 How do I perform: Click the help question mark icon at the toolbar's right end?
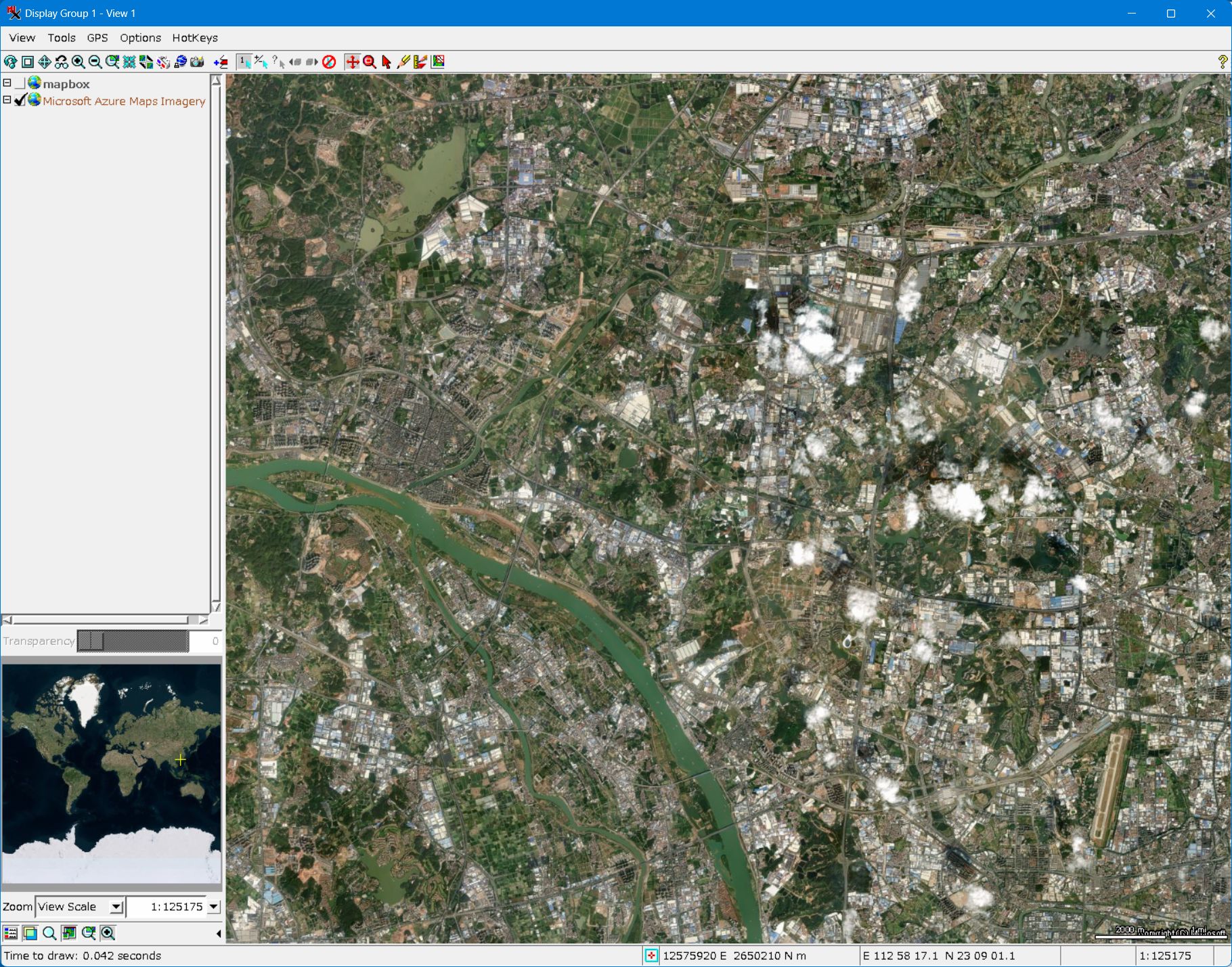(x=1223, y=62)
